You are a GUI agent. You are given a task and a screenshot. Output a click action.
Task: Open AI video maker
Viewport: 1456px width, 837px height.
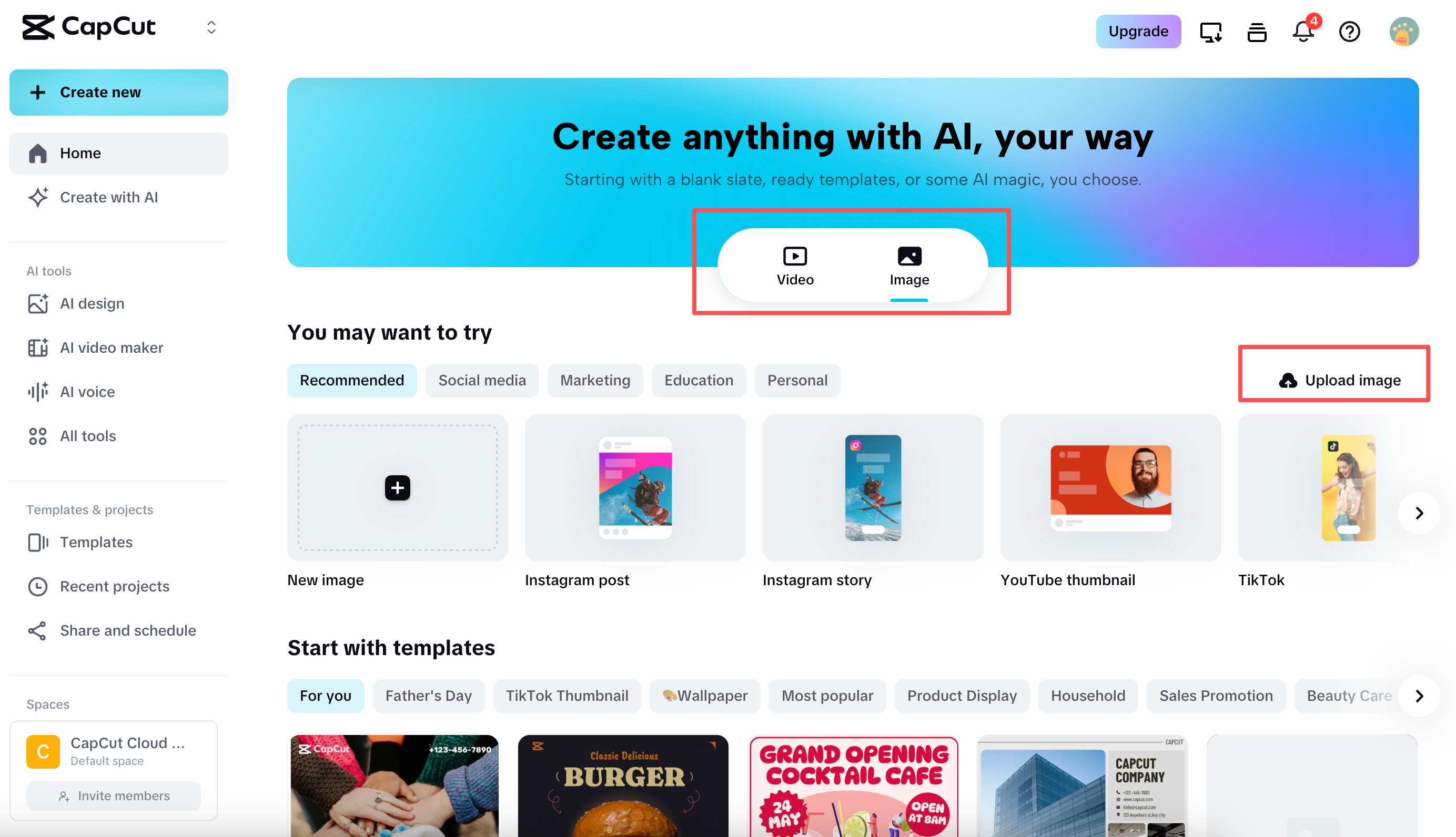click(x=112, y=347)
